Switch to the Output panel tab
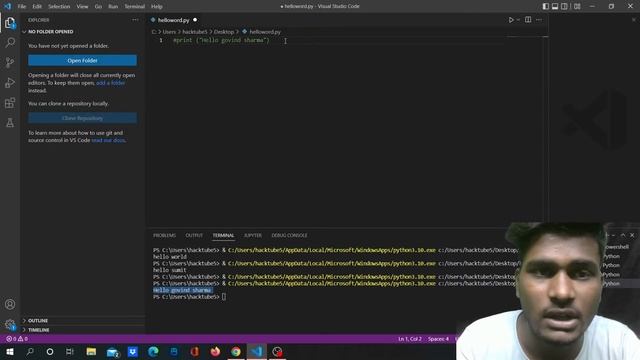This screenshot has height=360, width=640. tap(194, 236)
